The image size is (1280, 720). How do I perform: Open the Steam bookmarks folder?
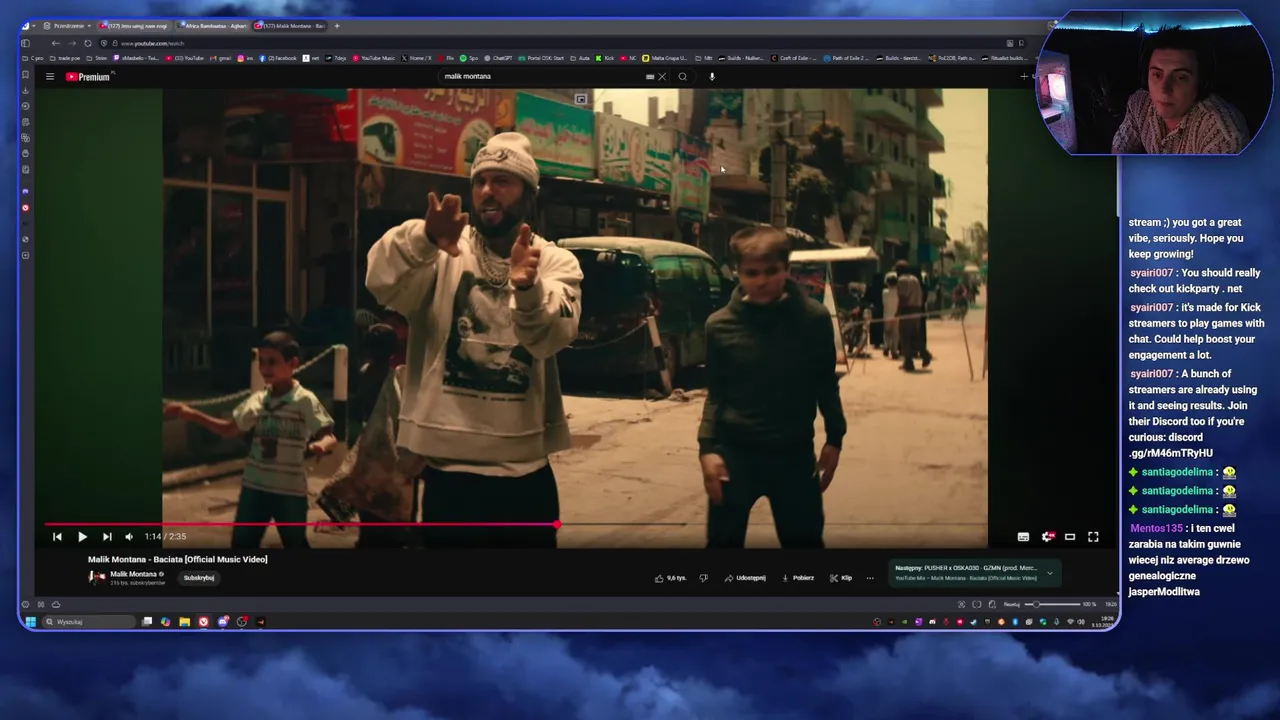pyautogui.click(x=98, y=58)
